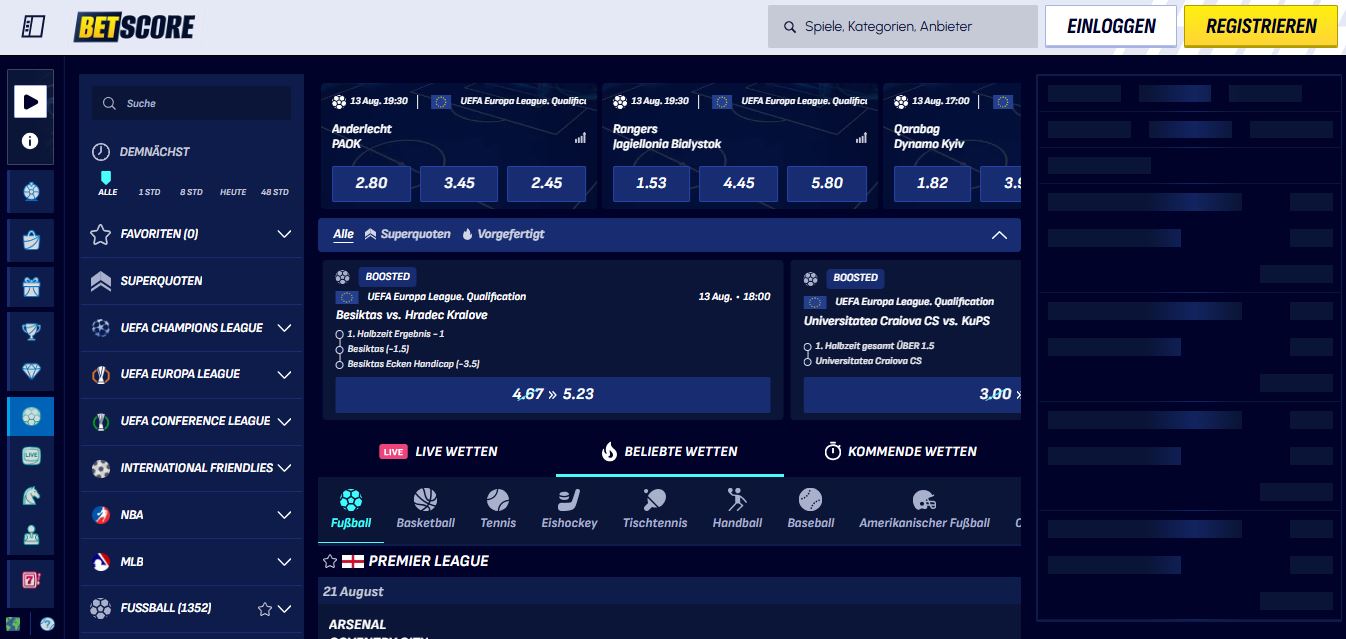Click the Registrieren button
The width and height of the screenshot is (1346, 639).
point(1261,27)
